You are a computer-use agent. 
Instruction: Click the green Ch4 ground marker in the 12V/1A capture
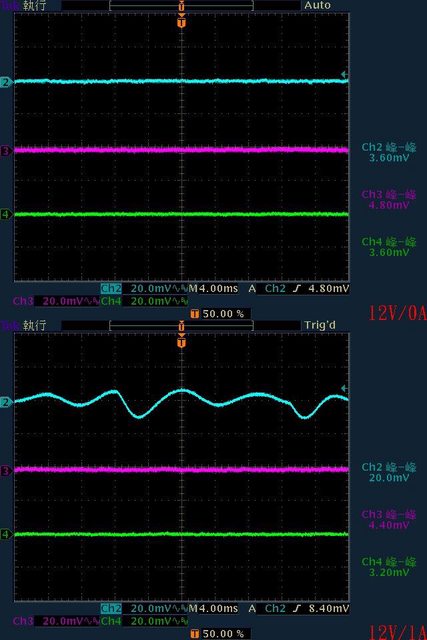coord(6,534)
